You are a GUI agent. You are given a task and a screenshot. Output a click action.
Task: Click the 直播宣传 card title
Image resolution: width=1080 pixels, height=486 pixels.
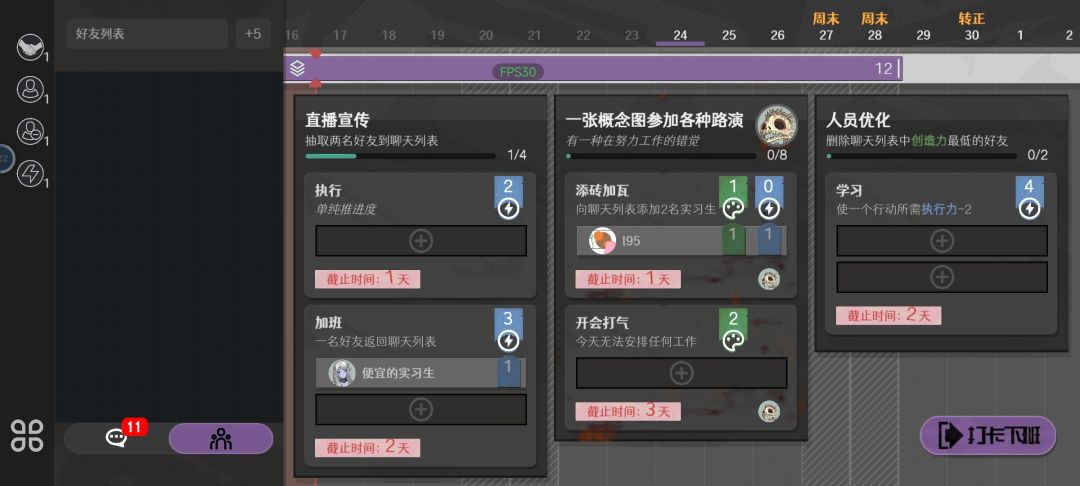tap(338, 120)
